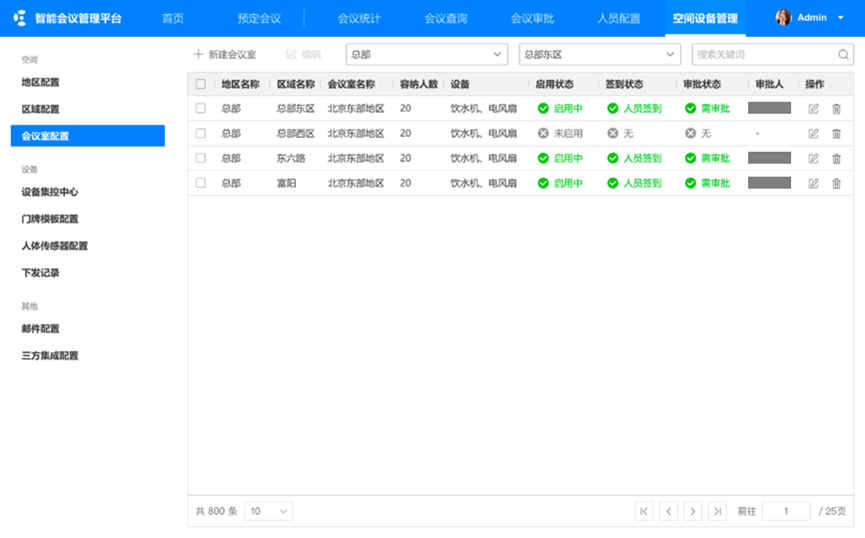Click the edit icon for 总部东区 row
Image resolution: width=865 pixels, height=538 pixels.
click(813, 109)
